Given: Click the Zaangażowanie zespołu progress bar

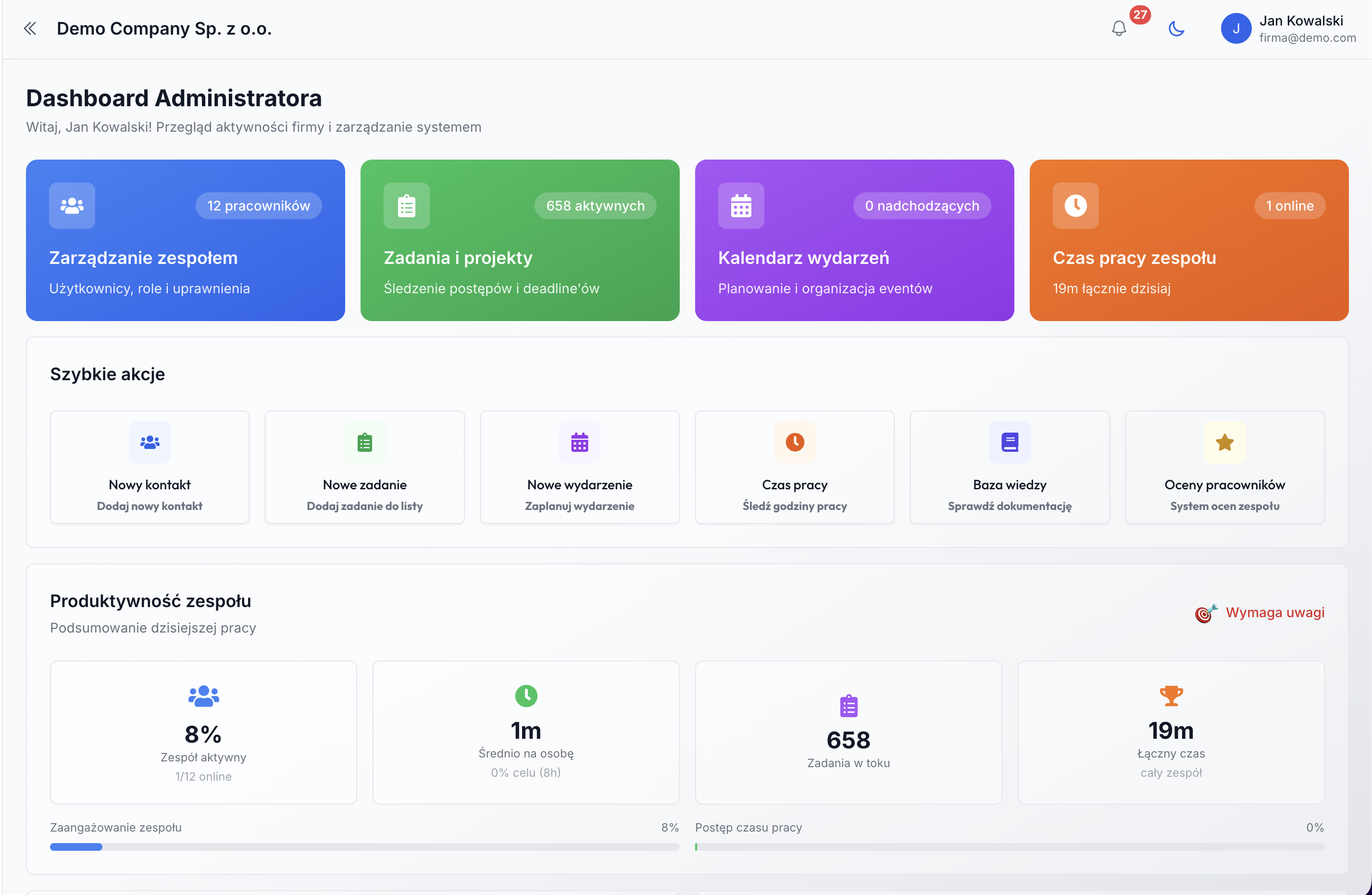Looking at the screenshot, I should pos(364,846).
